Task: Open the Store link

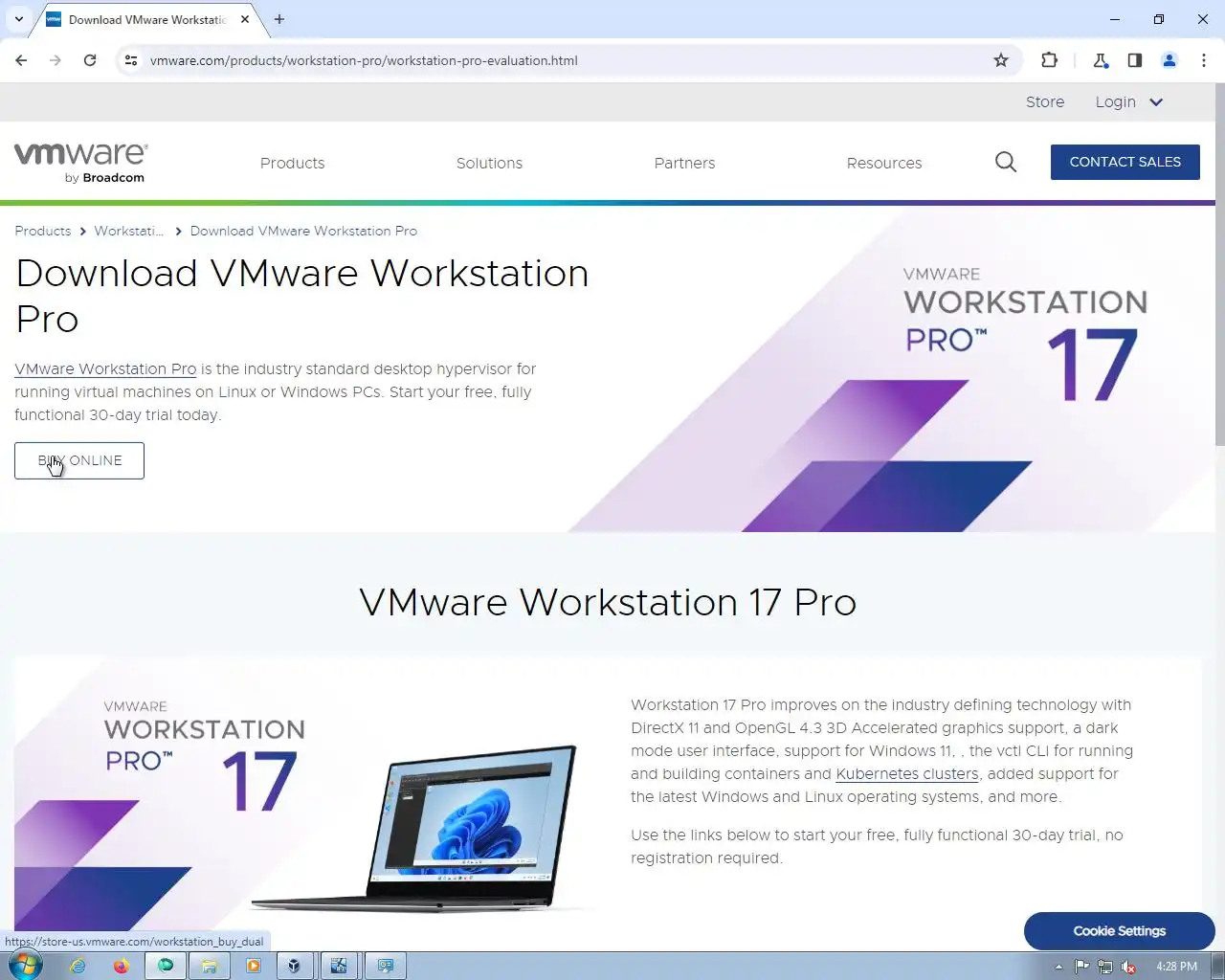Action: point(1045,101)
